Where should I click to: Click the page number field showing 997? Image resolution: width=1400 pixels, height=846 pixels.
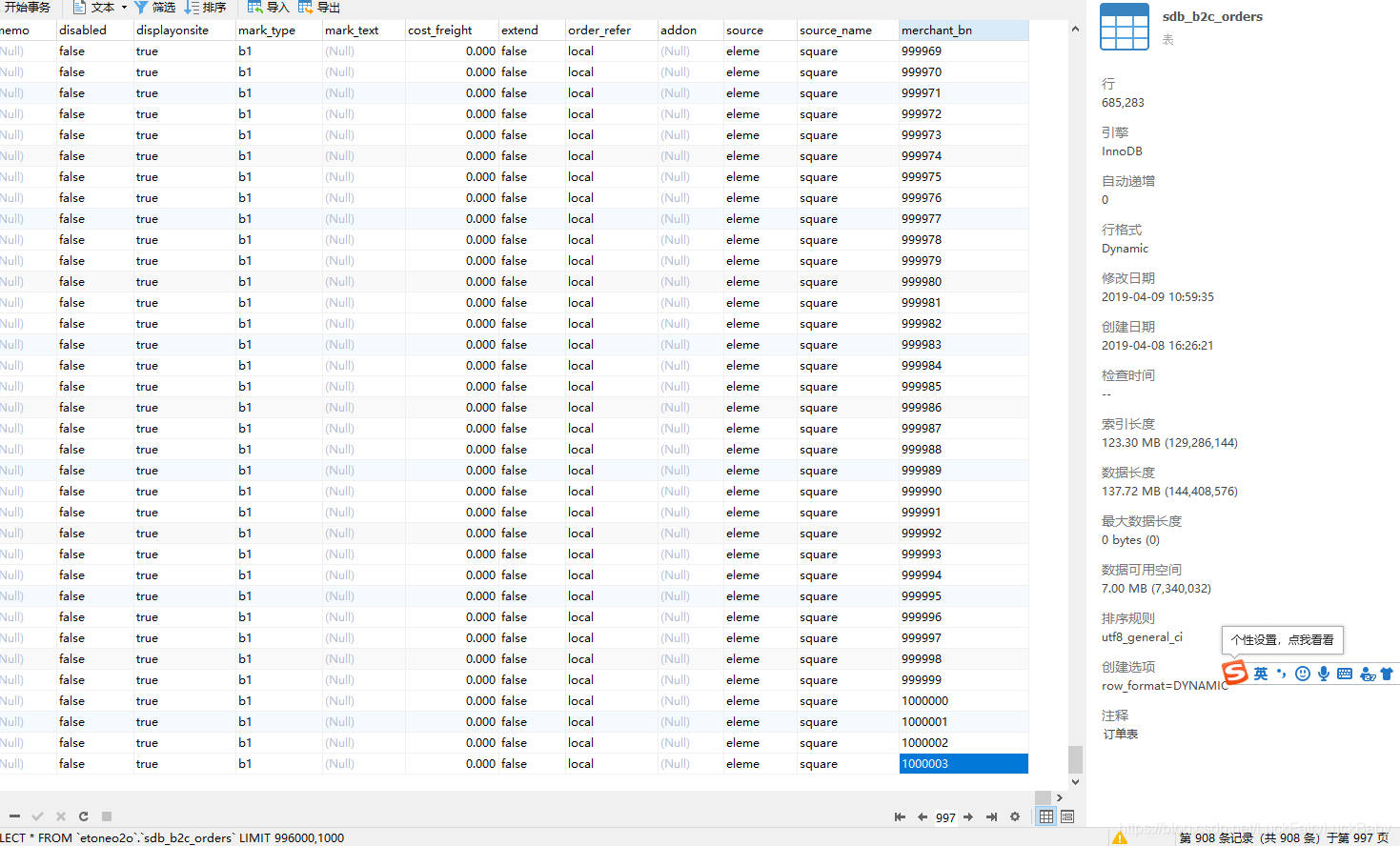945,817
